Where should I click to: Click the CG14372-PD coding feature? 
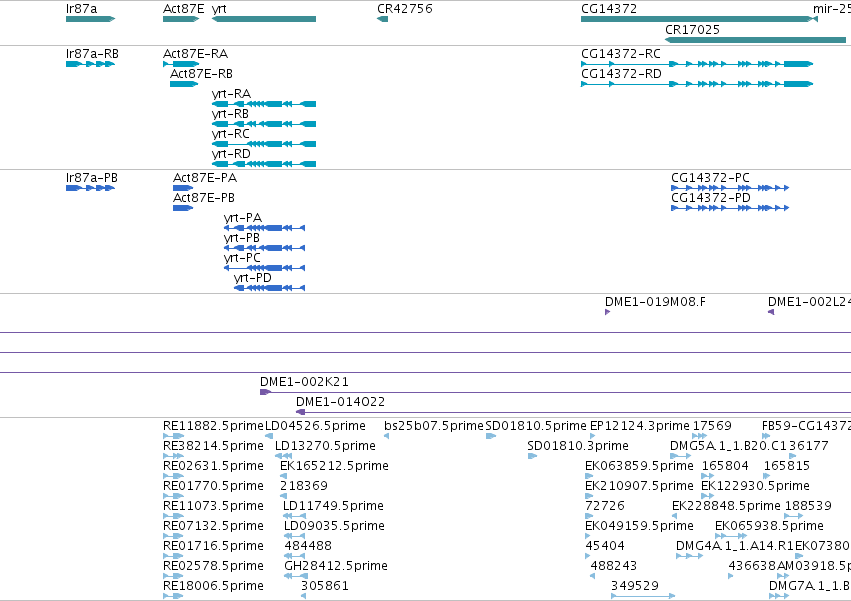(x=730, y=208)
